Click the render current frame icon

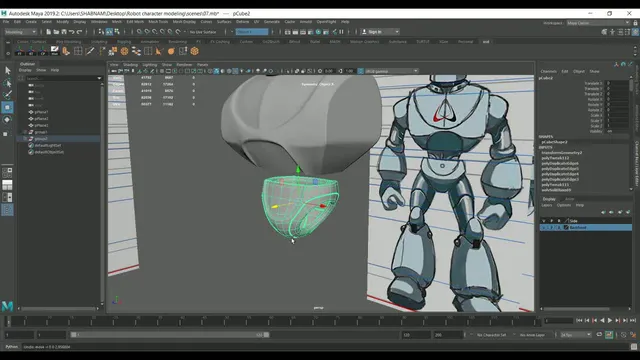[295, 32]
